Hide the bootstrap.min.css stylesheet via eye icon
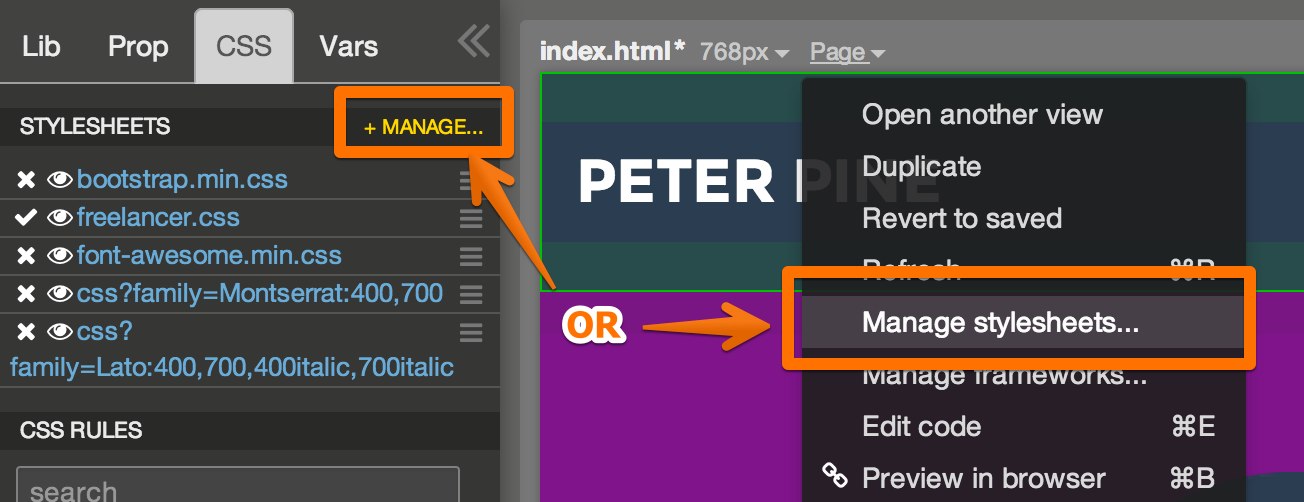 60,180
